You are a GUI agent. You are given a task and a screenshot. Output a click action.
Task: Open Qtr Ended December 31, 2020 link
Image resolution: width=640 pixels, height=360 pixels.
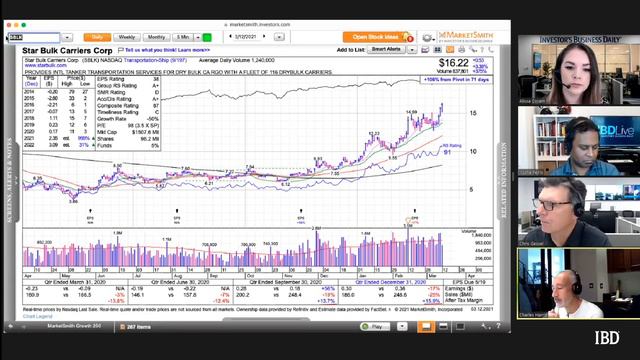click(x=391, y=282)
